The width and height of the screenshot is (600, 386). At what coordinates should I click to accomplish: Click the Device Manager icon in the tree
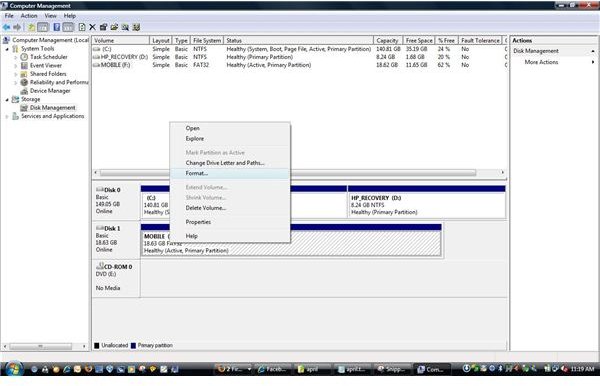[x=24, y=91]
